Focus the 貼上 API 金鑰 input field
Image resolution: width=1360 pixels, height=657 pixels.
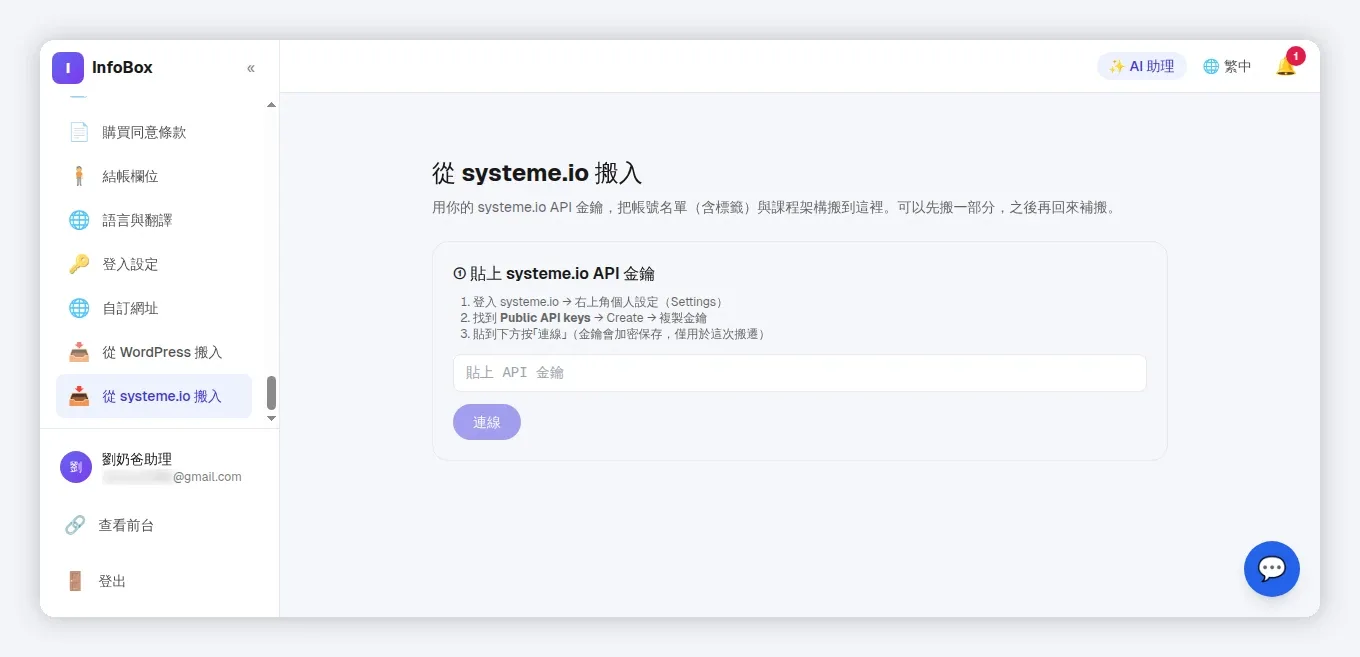pyautogui.click(x=800, y=373)
